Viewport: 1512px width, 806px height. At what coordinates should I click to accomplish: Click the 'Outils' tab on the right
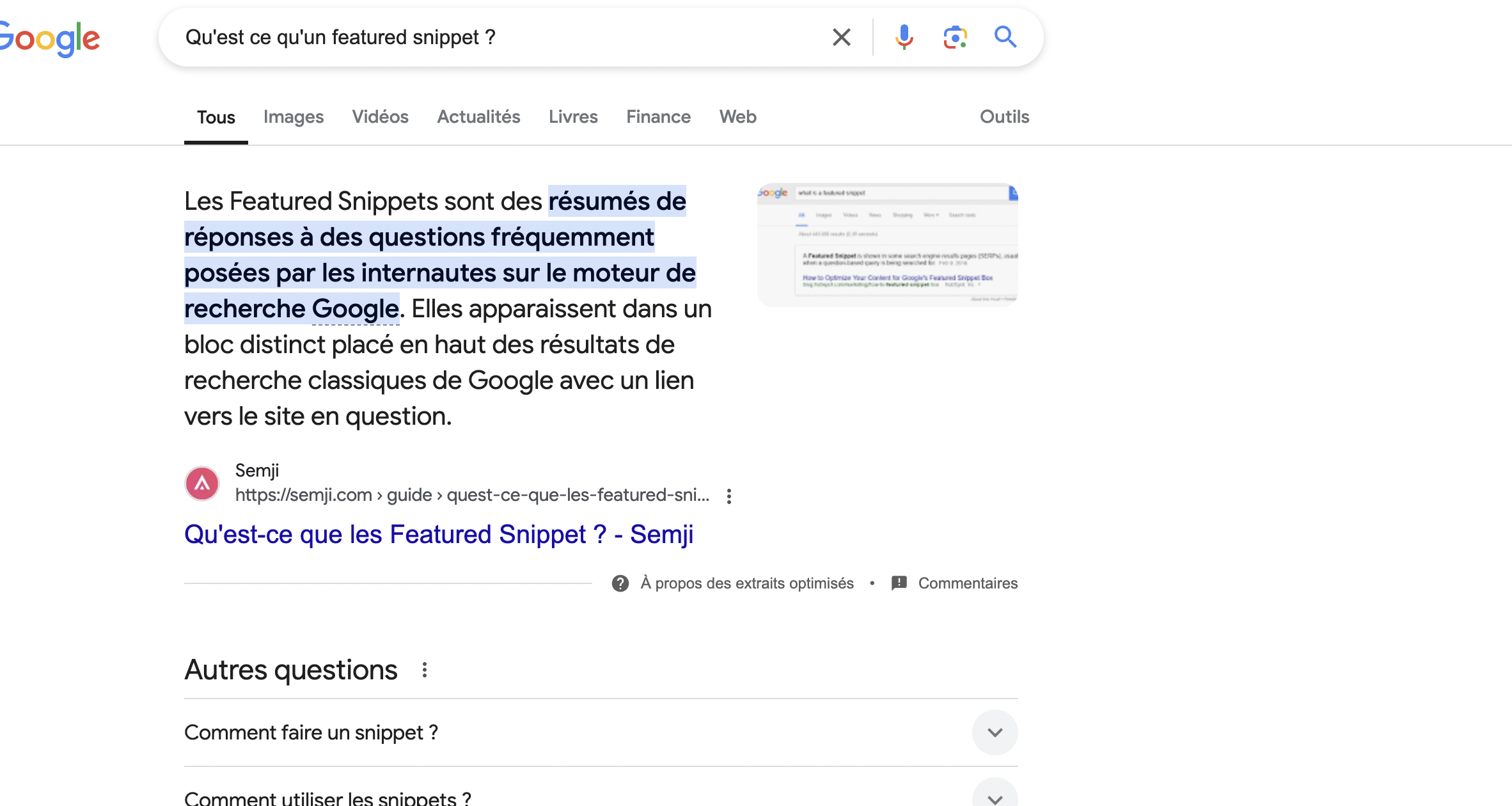(1004, 117)
